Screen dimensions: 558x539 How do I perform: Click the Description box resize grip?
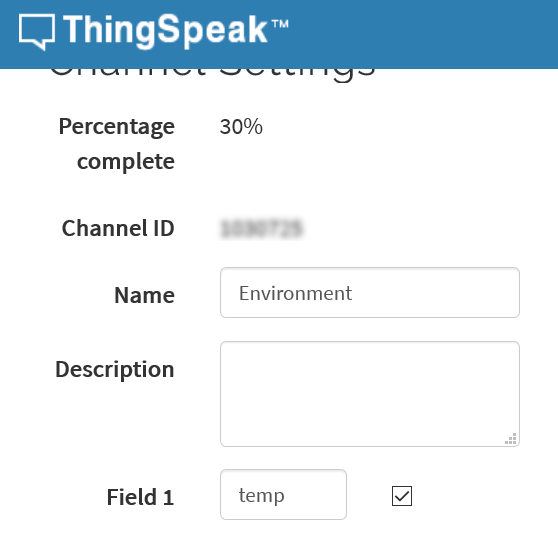(511, 439)
